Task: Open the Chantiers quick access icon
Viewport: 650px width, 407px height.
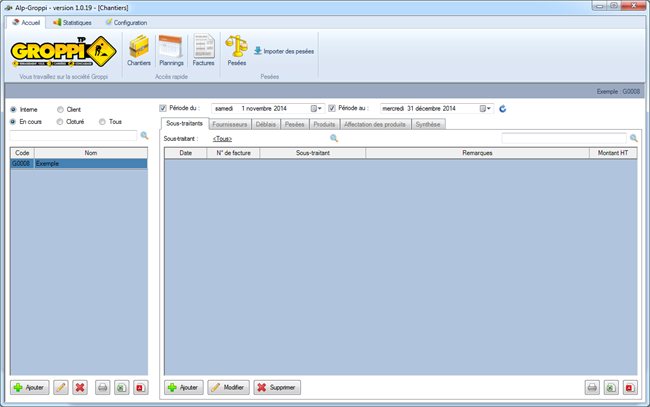Action: [x=139, y=49]
